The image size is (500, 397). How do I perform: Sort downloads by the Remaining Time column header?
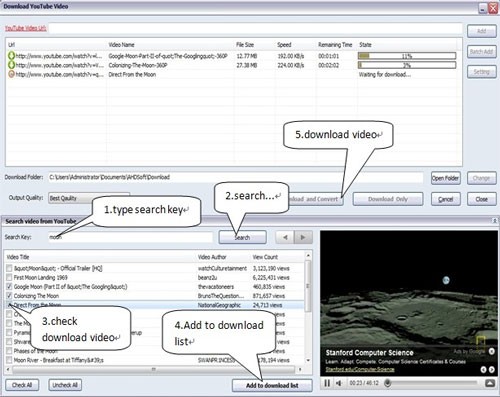(335, 45)
